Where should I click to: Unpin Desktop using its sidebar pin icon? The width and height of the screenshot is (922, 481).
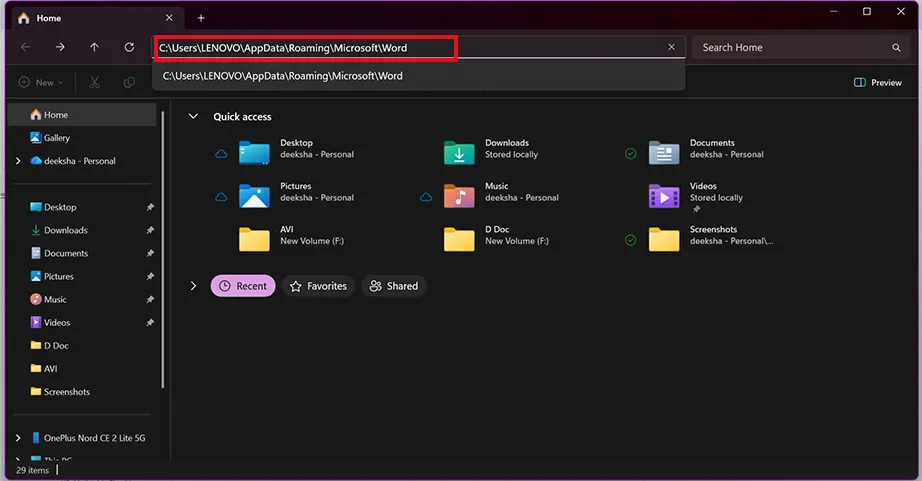click(150, 207)
